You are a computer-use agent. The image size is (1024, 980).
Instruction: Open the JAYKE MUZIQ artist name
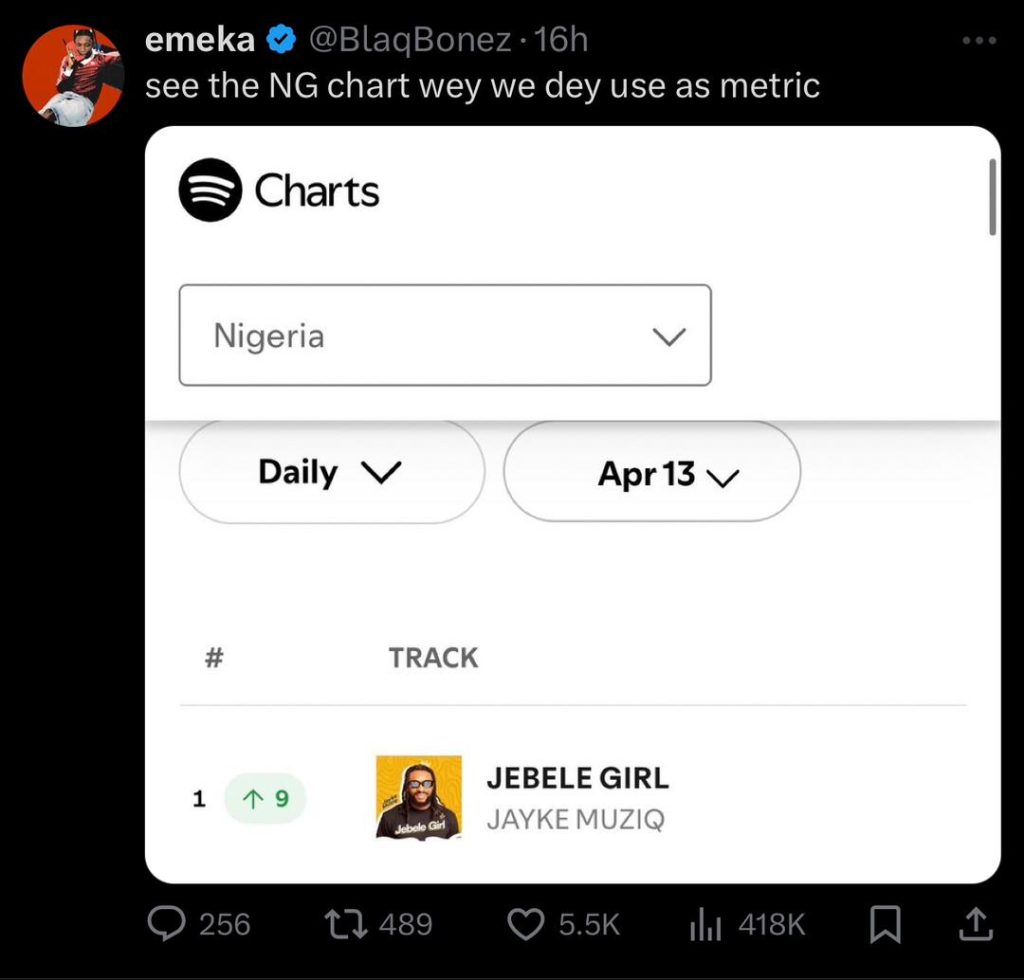click(x=575, y=819)
